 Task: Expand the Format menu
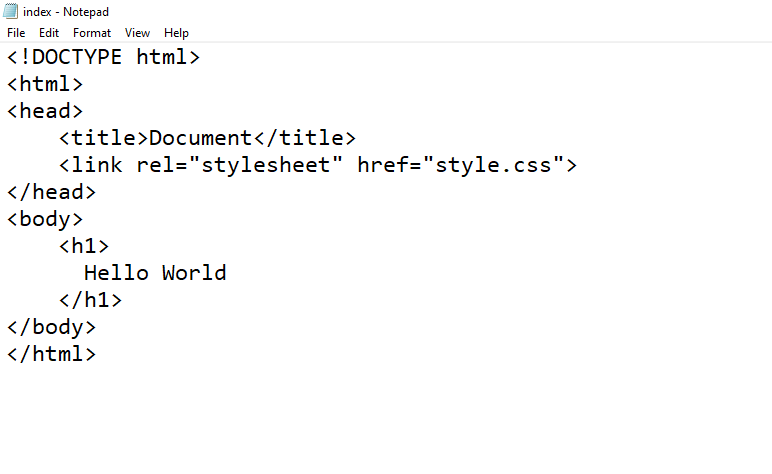pos(92,33)
